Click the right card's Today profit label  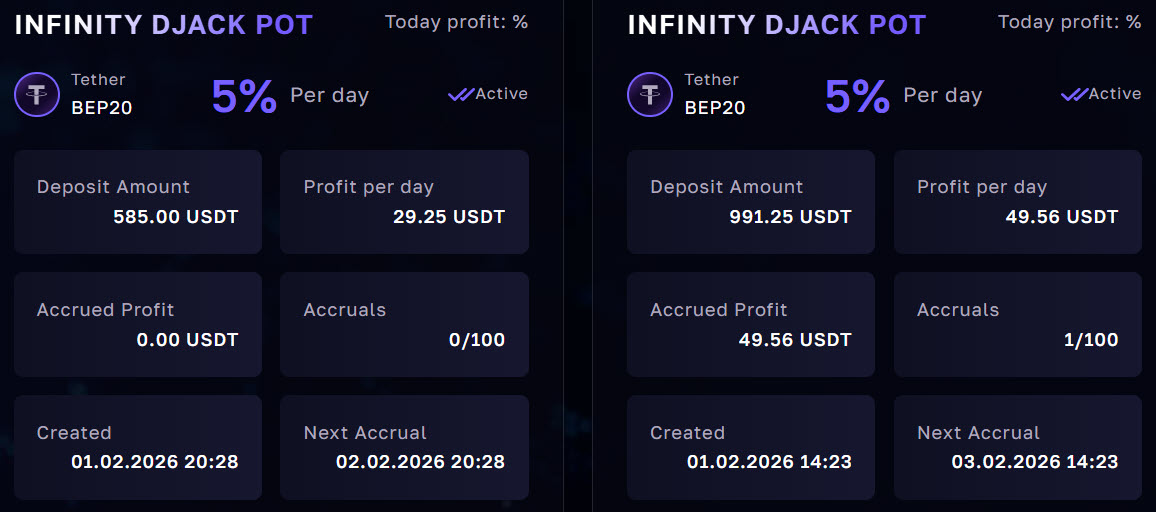tap(1069, 22)
